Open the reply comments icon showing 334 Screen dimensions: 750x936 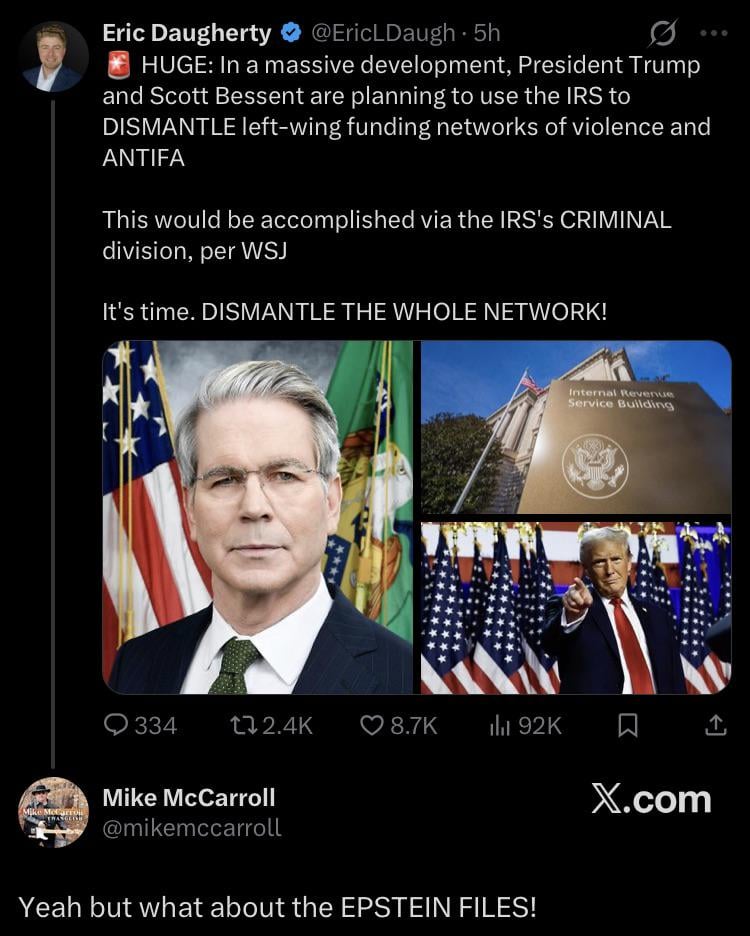coord(140,725)
